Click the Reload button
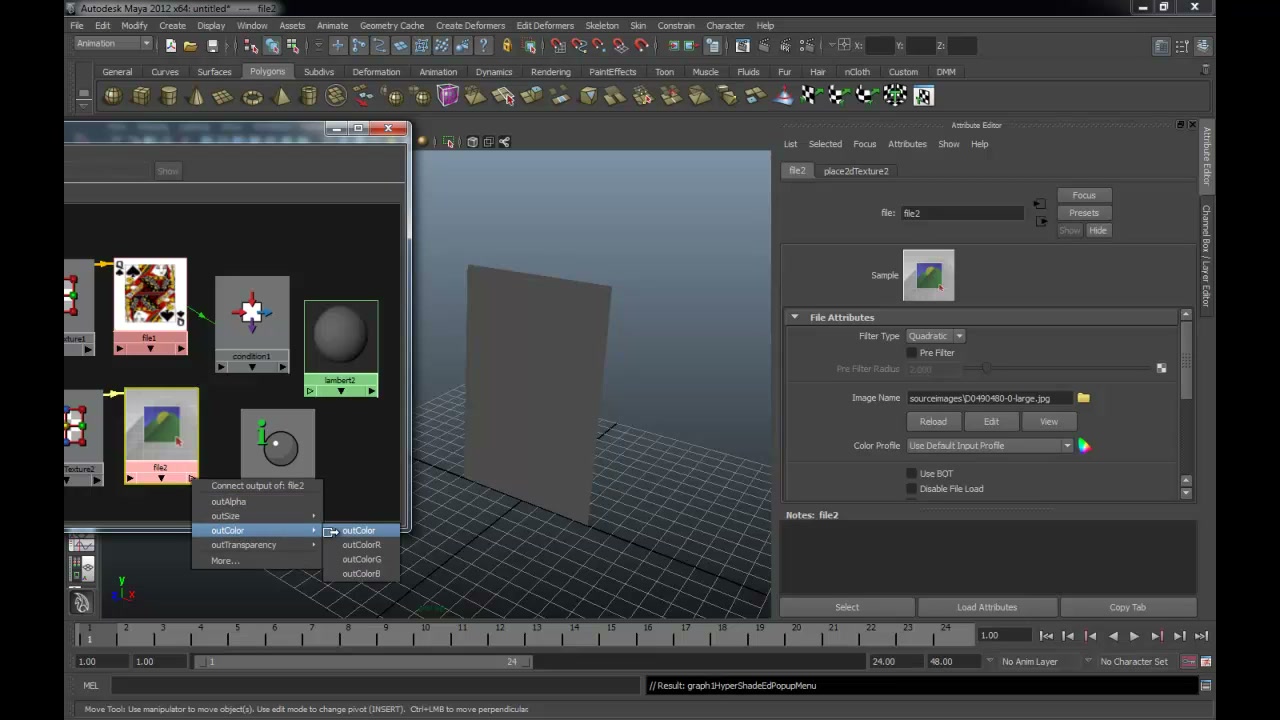The height and width of the screenshot is (720, 1280). point(933,422)
